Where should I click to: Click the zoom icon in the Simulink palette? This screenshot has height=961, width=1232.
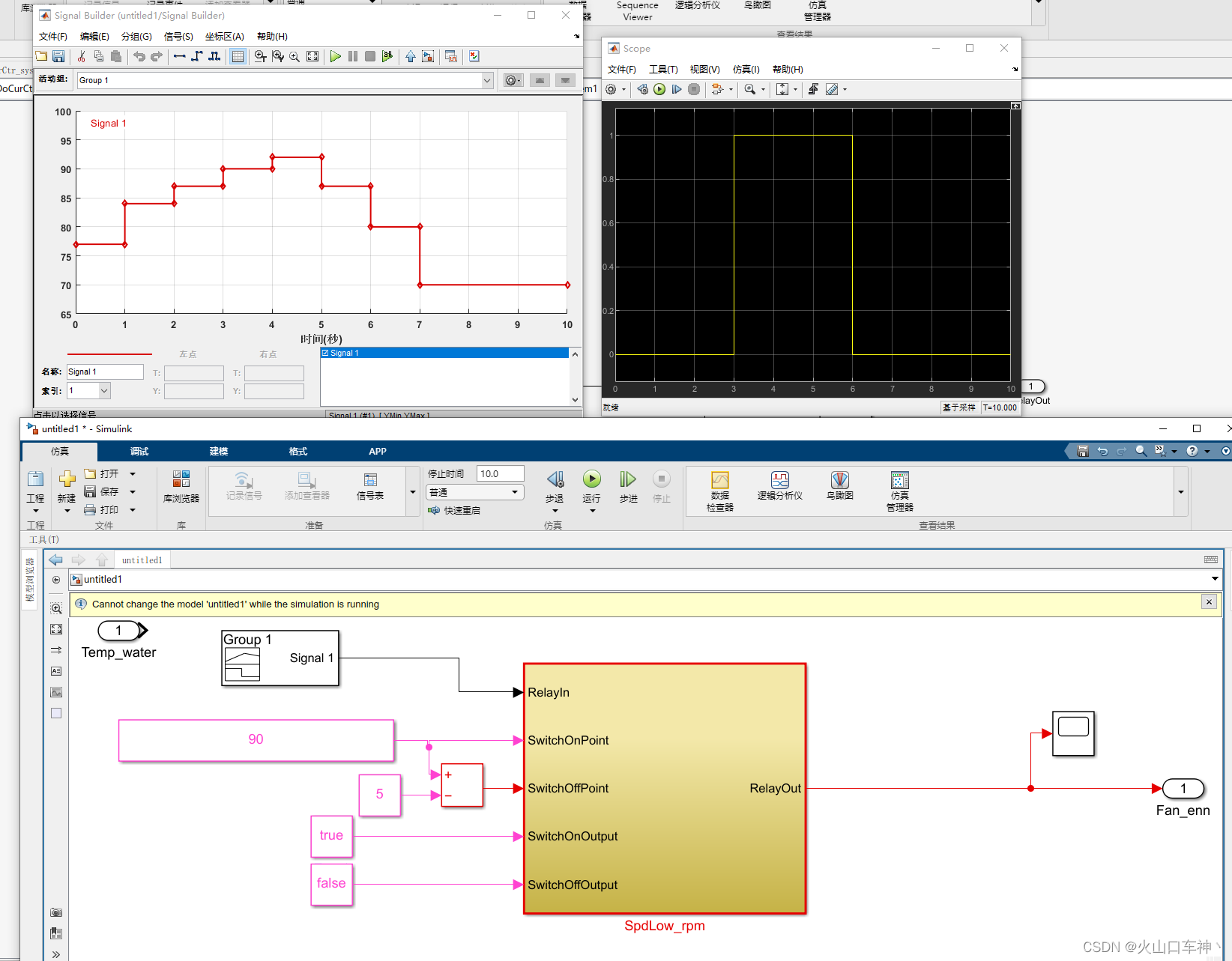tap(56, 608)
